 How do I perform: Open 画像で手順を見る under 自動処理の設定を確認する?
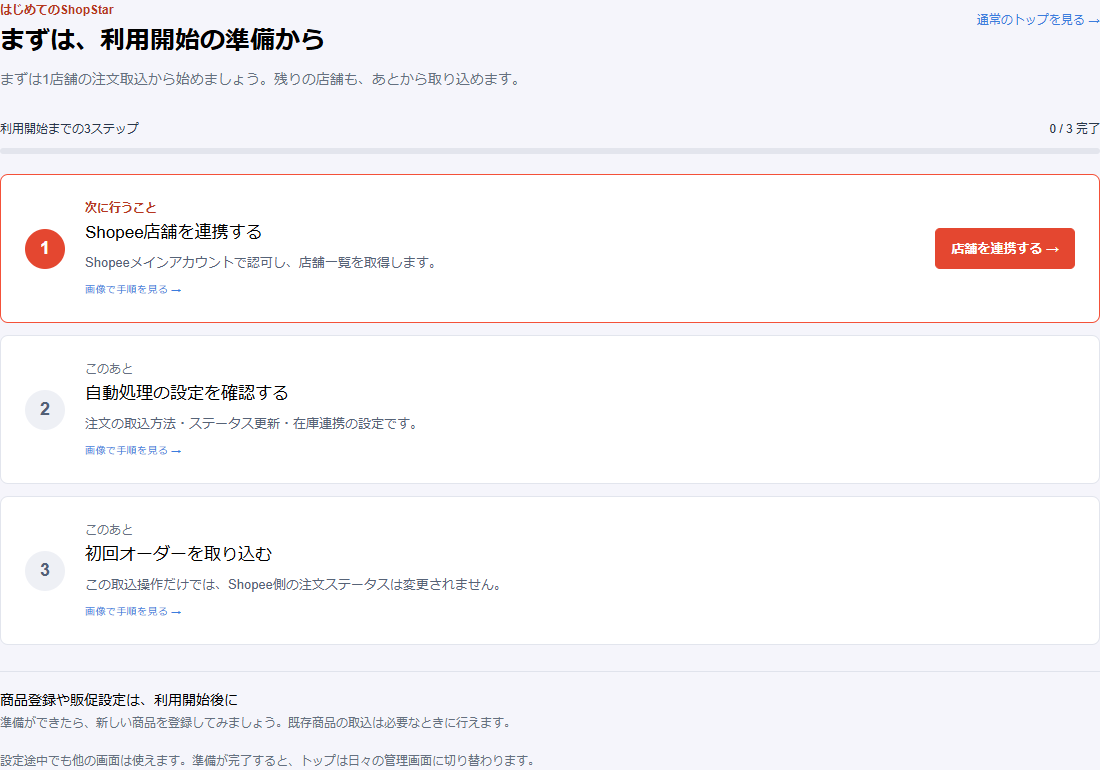click(x=133, y=450)
